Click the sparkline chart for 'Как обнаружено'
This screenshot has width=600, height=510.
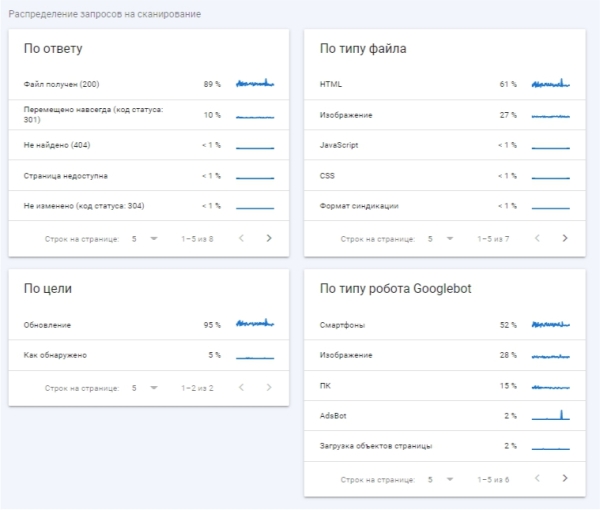tap(254, 355)
